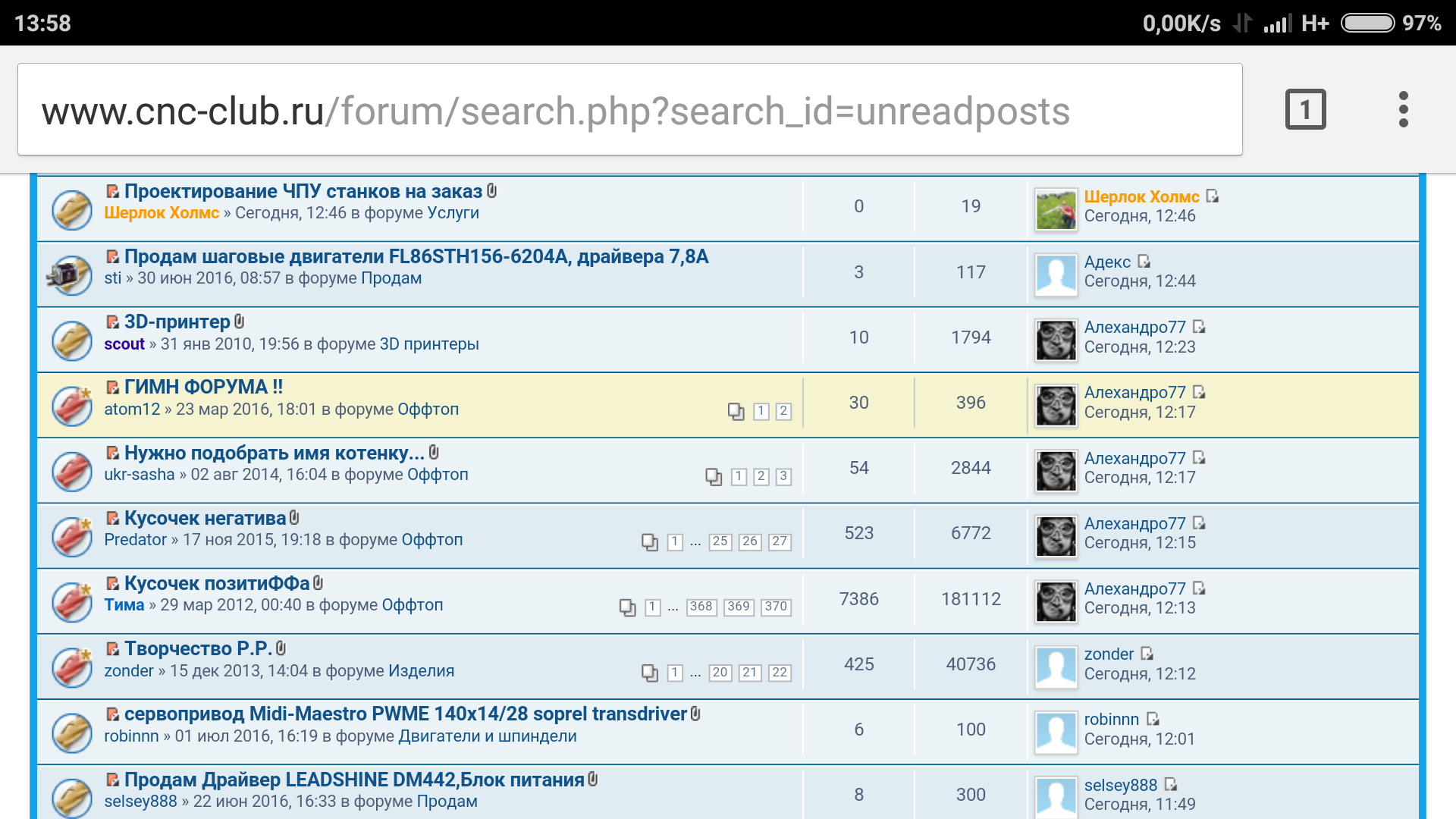Open profile of user robinnn in last-post column
The height and width of the screenshot is (819, 1456).
(1111, 719)
